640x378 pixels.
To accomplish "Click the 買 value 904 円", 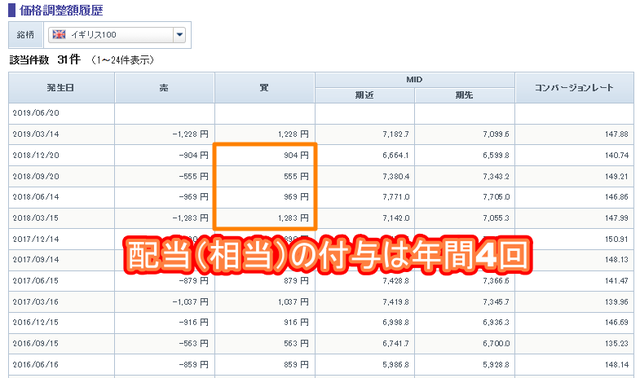I will pyautogui.click(x=296, y=156).
